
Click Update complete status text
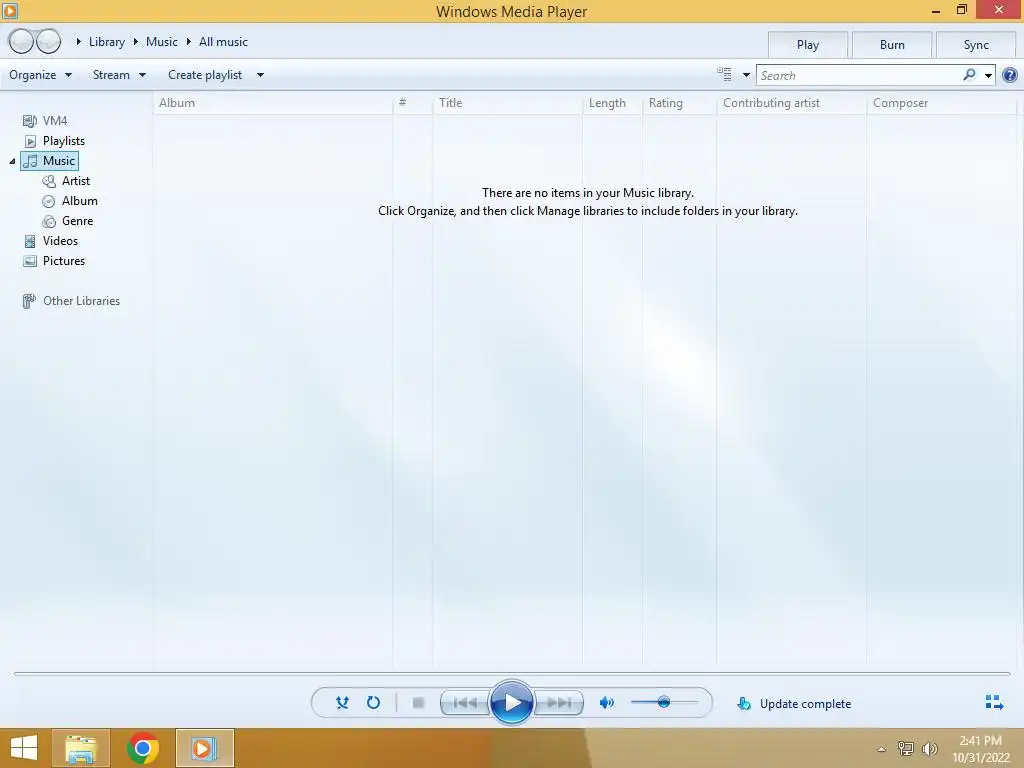(805, 704)
